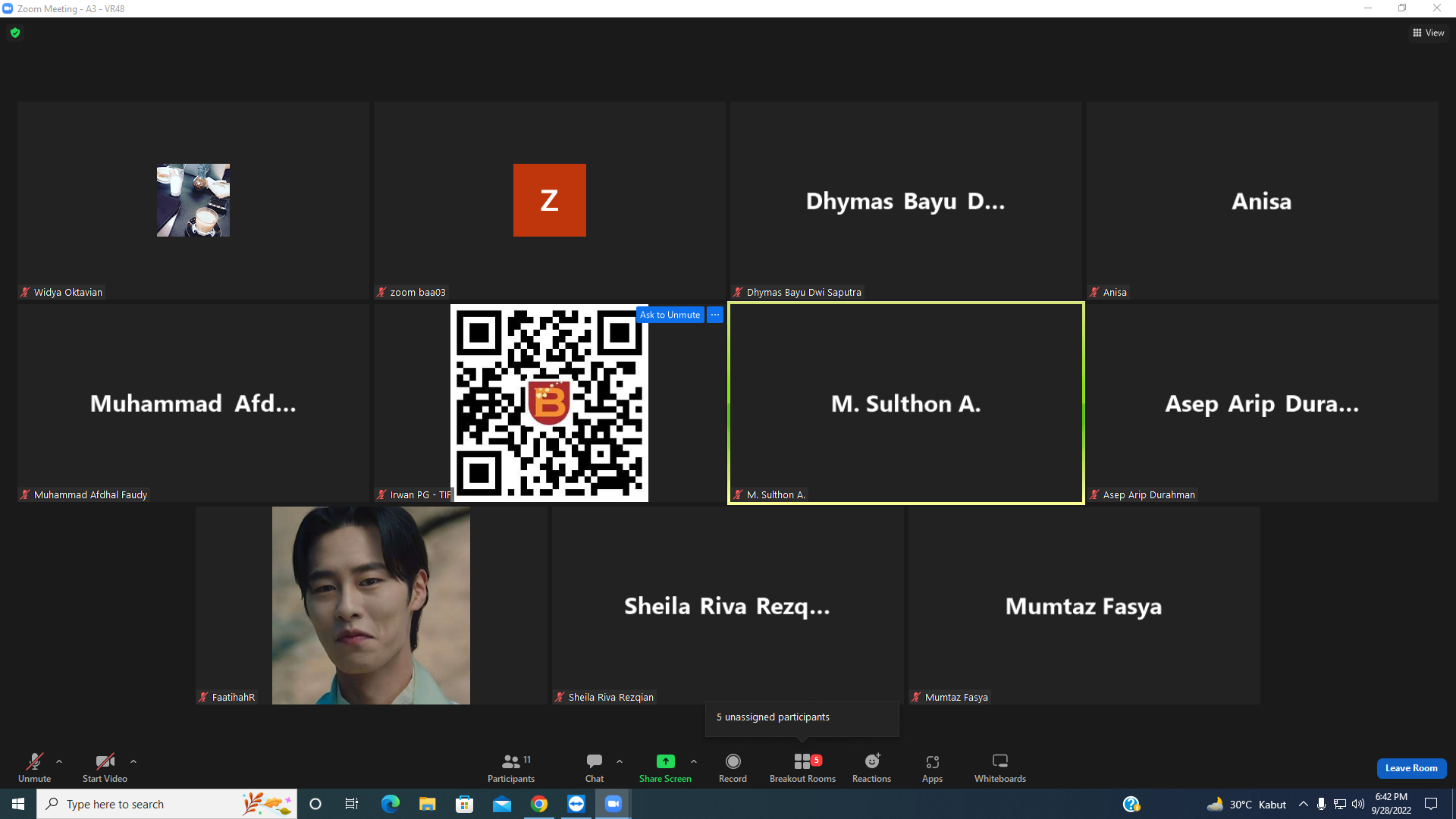Select Widya Oktavian's video tile picture

click(x=193, y=200)
